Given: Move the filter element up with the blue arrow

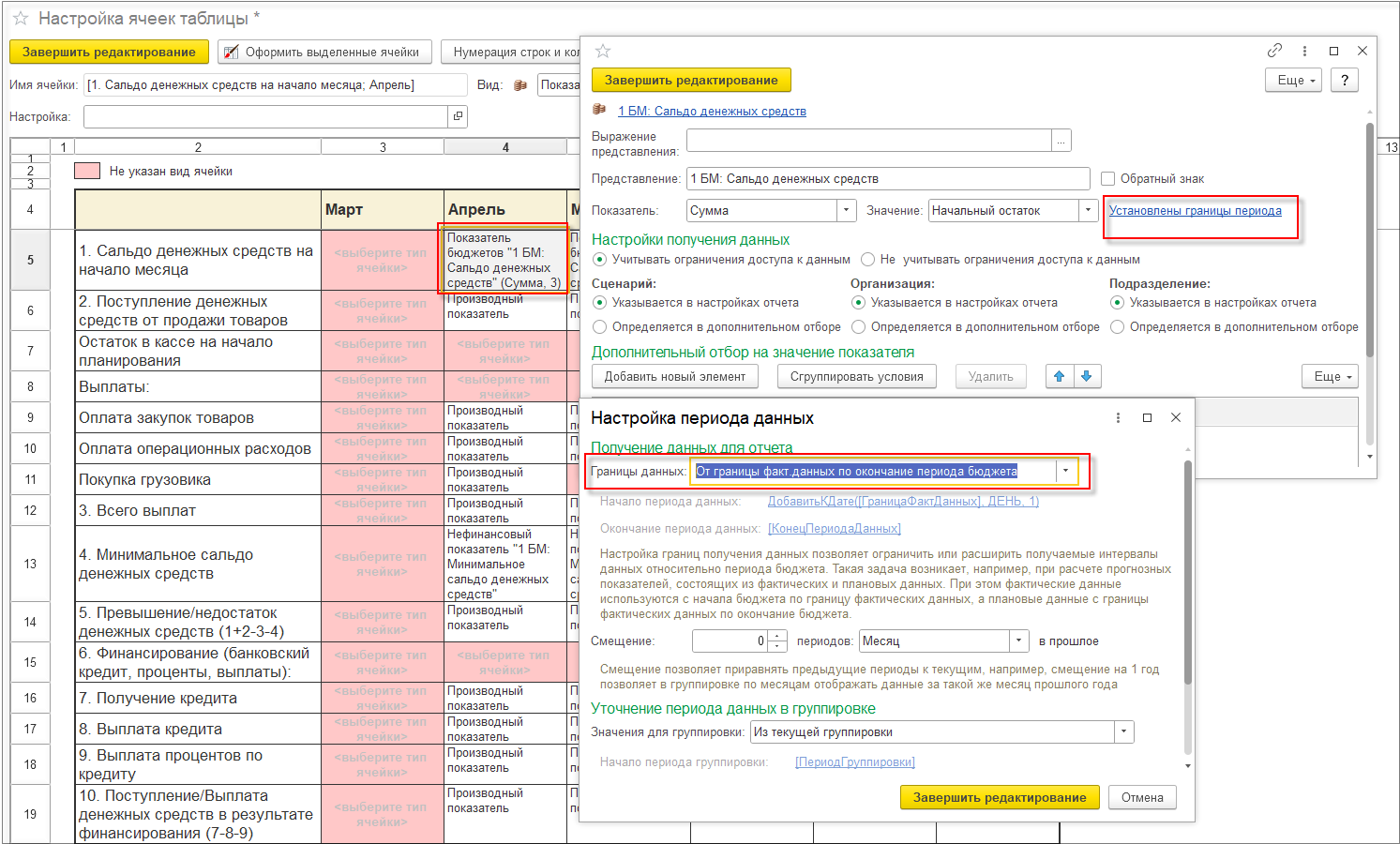Looking at the screenshot, I should (1060, 376).
